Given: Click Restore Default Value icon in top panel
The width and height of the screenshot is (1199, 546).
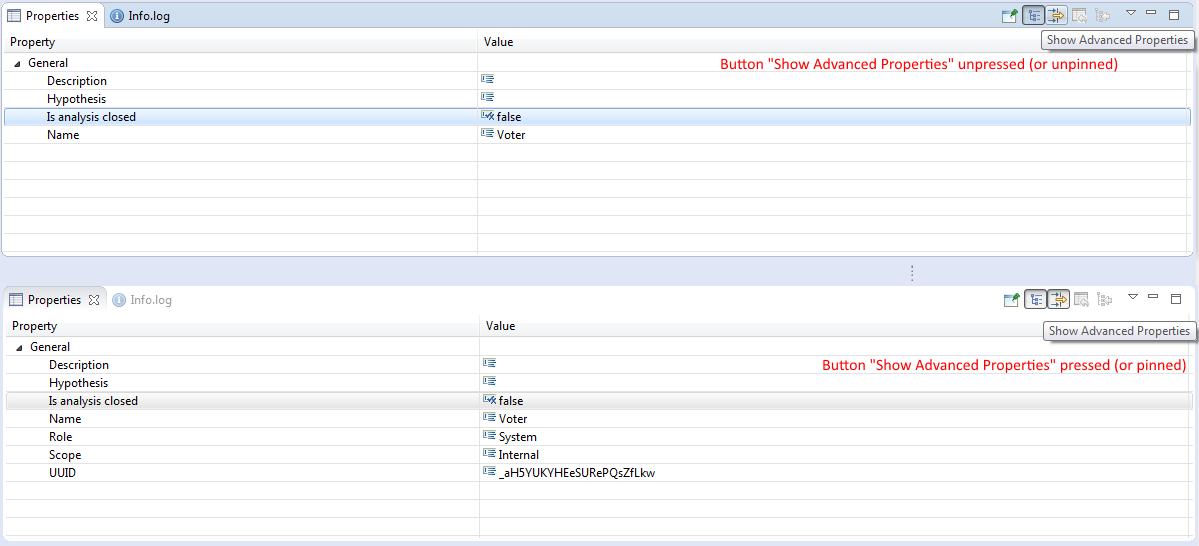Looking at the screenshot, I should point(1079,15).
